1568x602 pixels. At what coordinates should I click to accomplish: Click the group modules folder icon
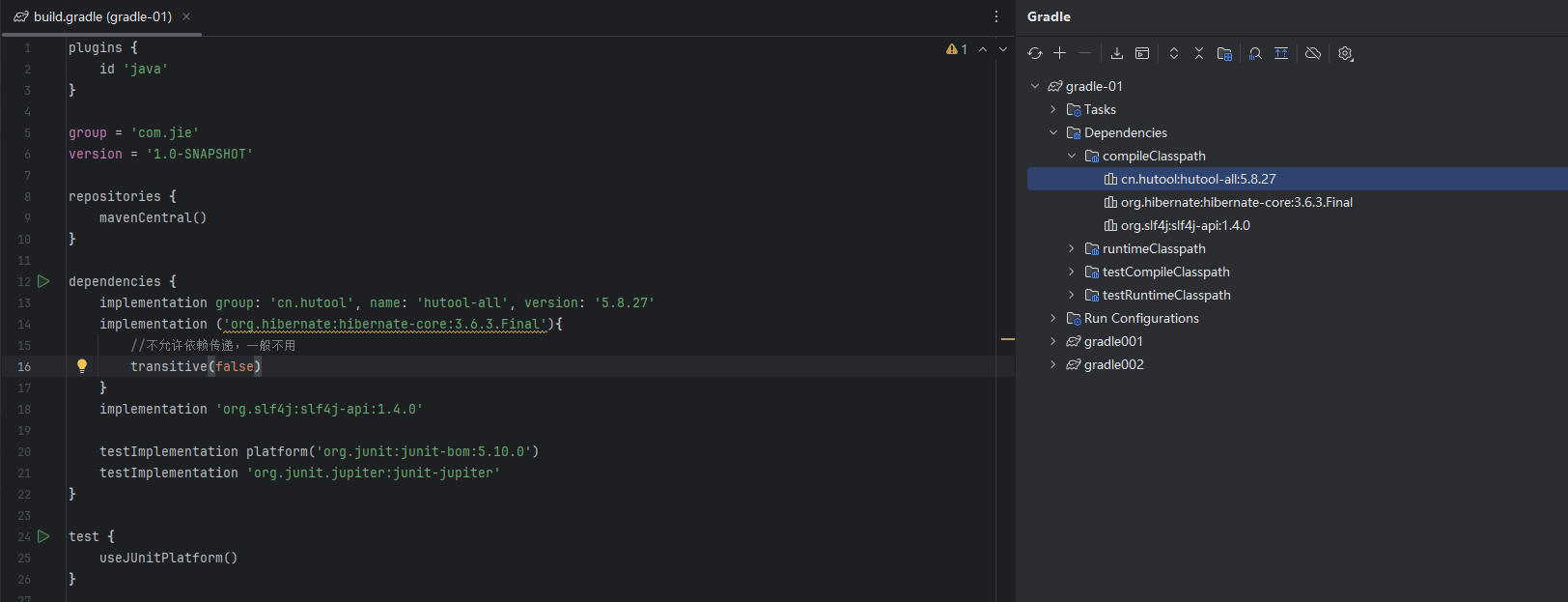tap(1224, 53)
